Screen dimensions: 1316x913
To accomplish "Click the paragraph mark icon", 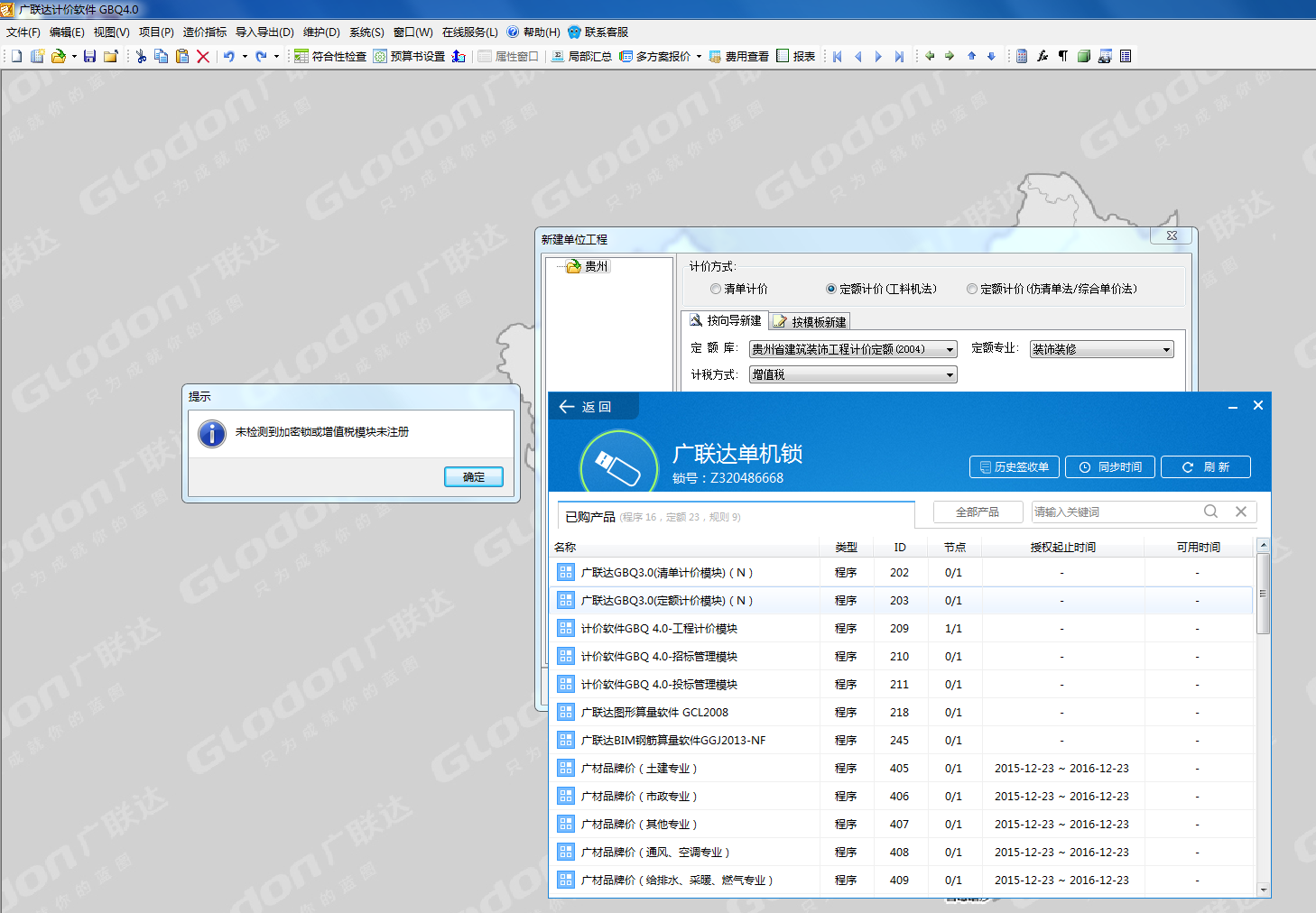I will [1063, 56].
